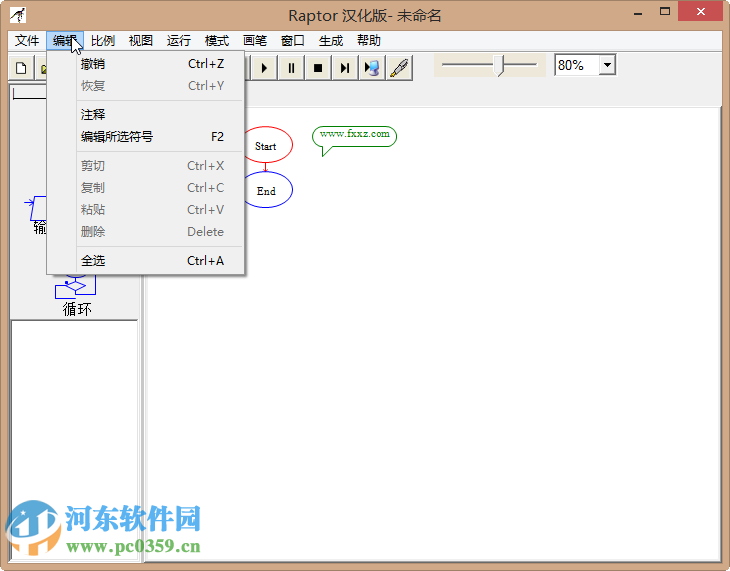The width and height of the screenshot is (730, 571).
Task: Click the New file toolbar icon
Action: 21,68
